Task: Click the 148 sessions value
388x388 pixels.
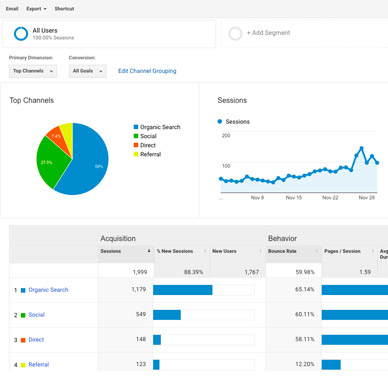Action: [x=141, y=339]
